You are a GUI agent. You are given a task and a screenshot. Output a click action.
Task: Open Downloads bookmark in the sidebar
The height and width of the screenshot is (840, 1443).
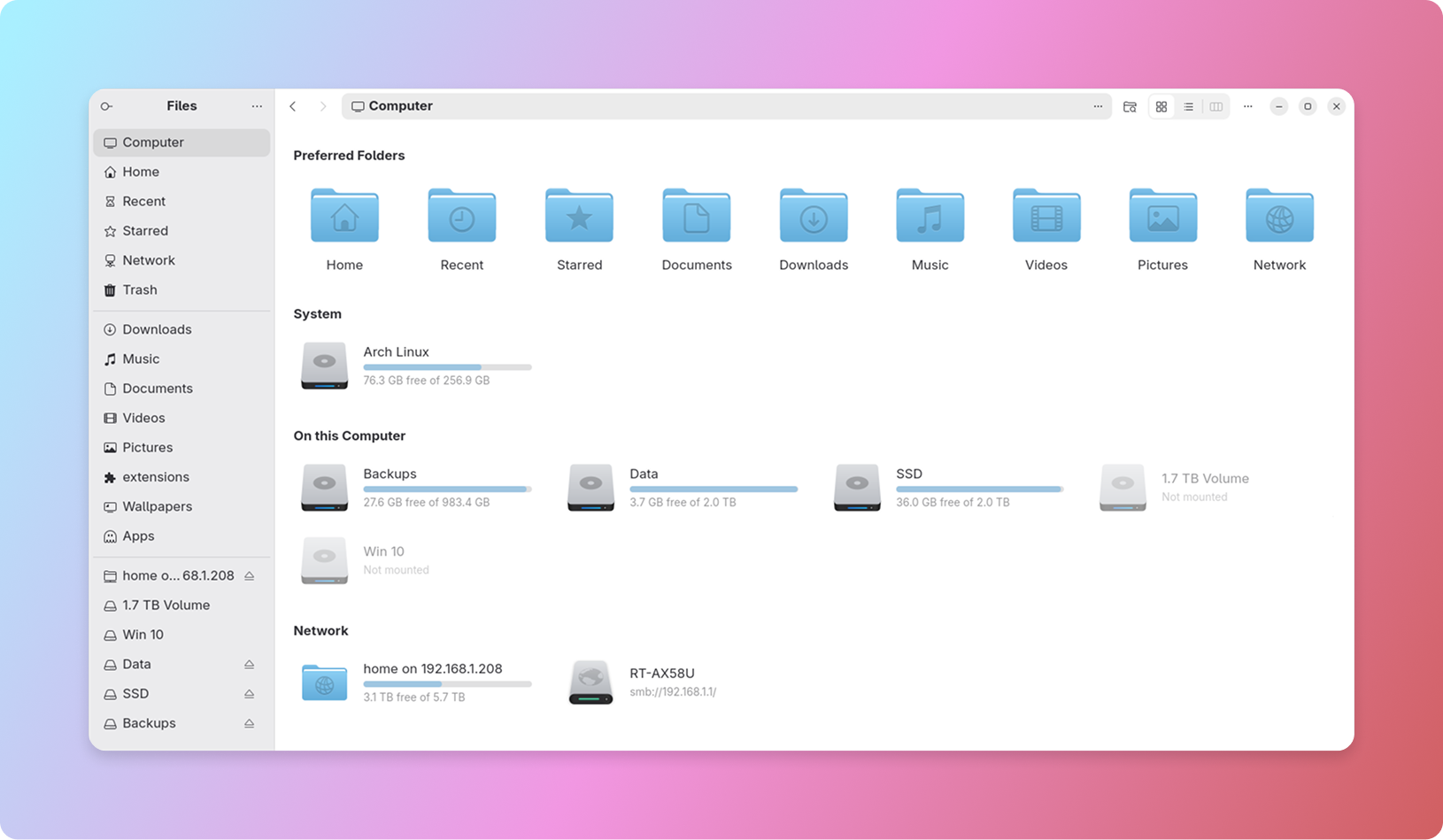181,329
